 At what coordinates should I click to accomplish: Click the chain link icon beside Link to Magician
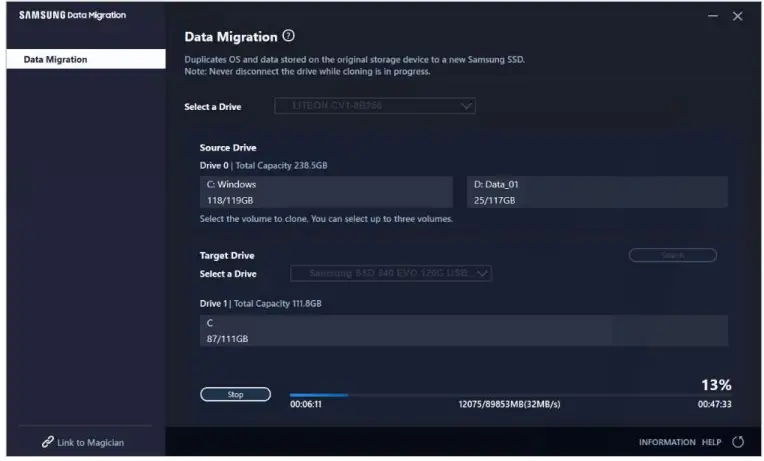click(x=47, y=442)
